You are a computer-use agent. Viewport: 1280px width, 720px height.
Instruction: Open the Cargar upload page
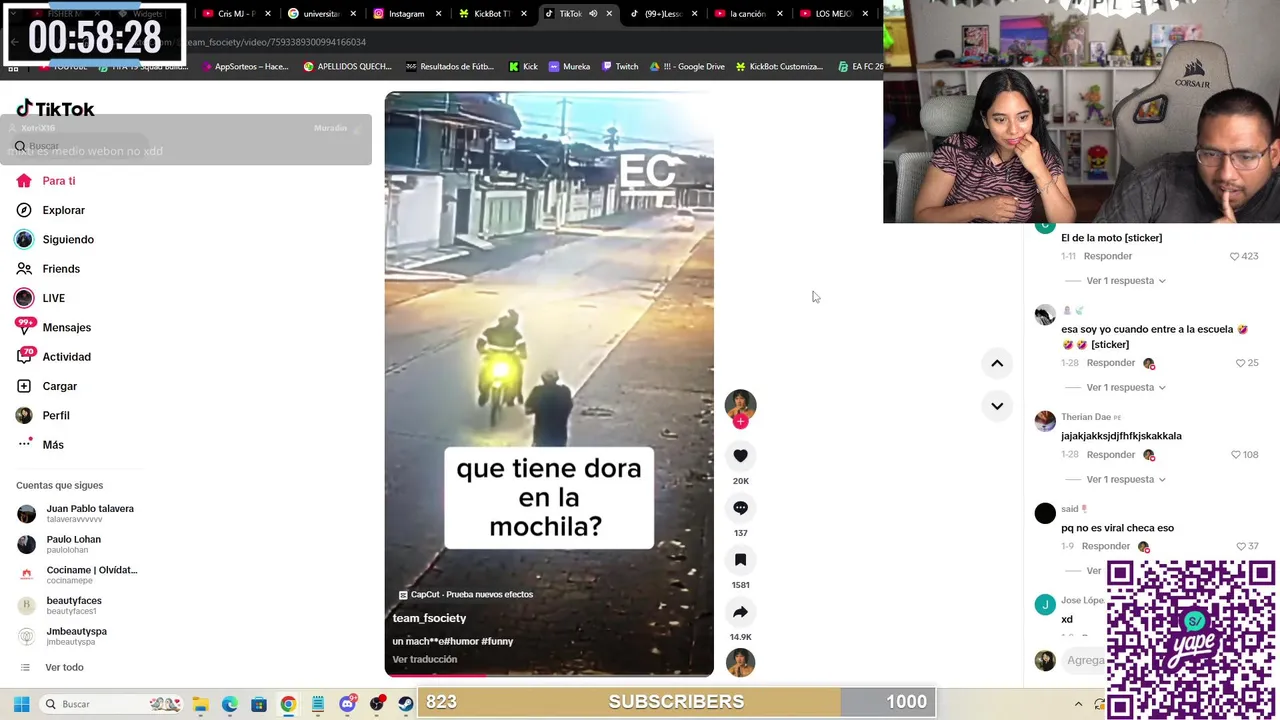click(46, 386)
